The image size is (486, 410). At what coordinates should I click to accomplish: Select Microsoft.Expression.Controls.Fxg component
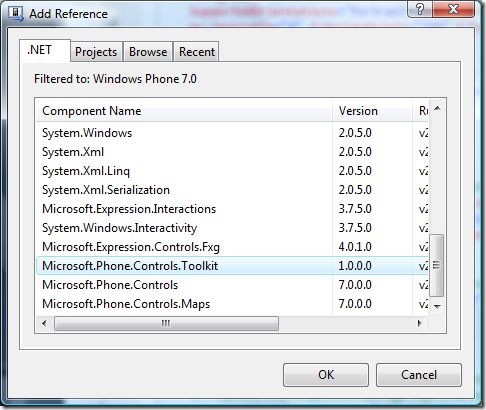[x=232, y=247]
